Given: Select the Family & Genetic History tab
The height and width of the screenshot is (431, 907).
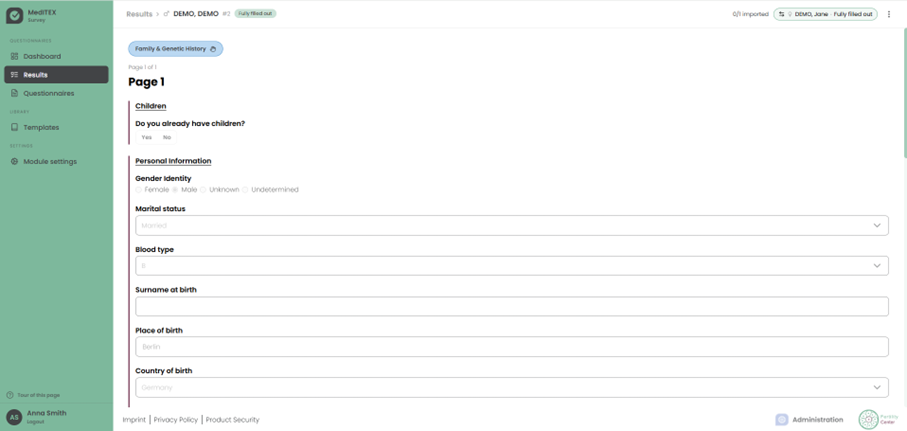Looking at the screenshot, I should coord(176,49).
